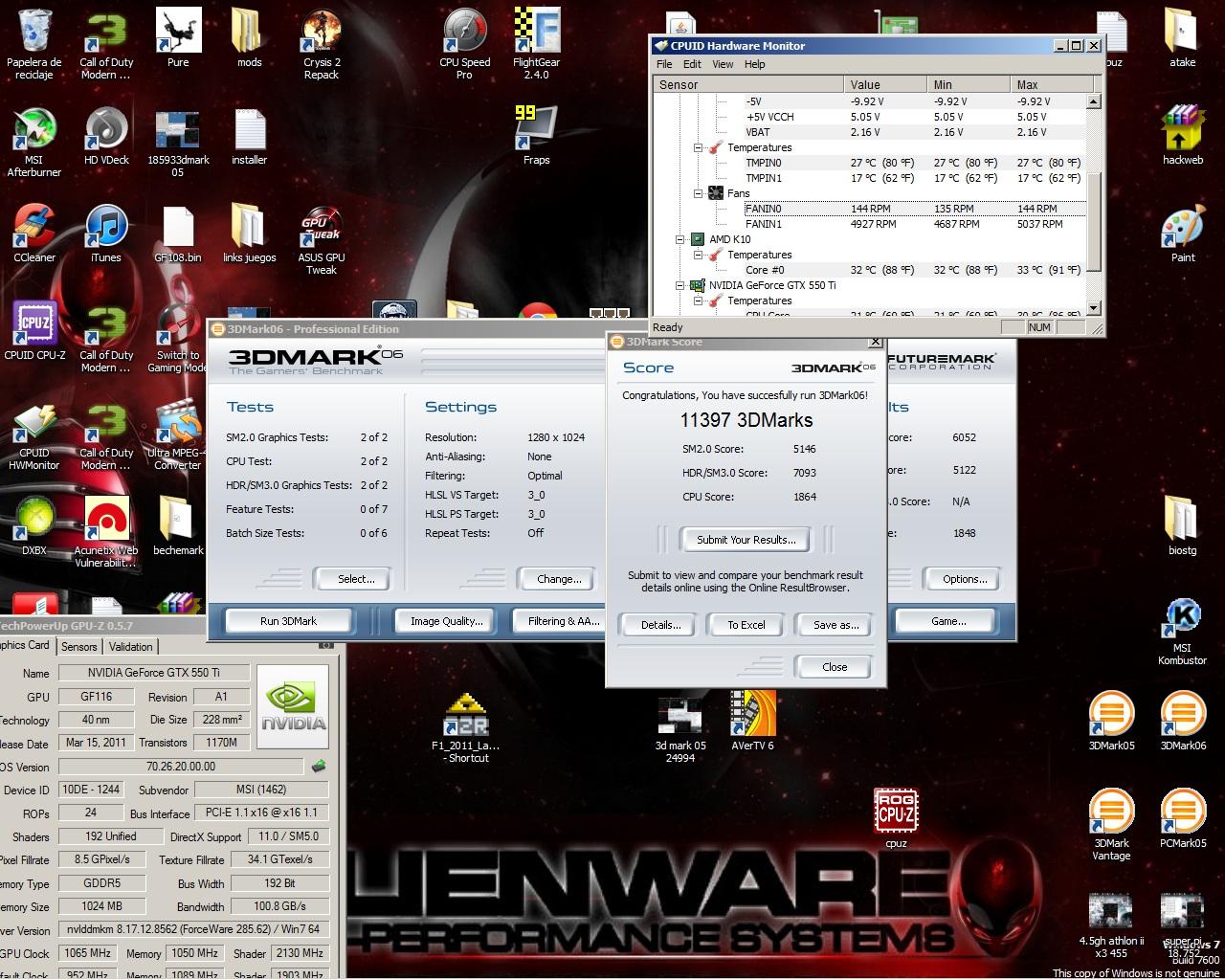The image size is (1225, 980).
Task: Open the hackweb archive icon
Action: 1183,136
